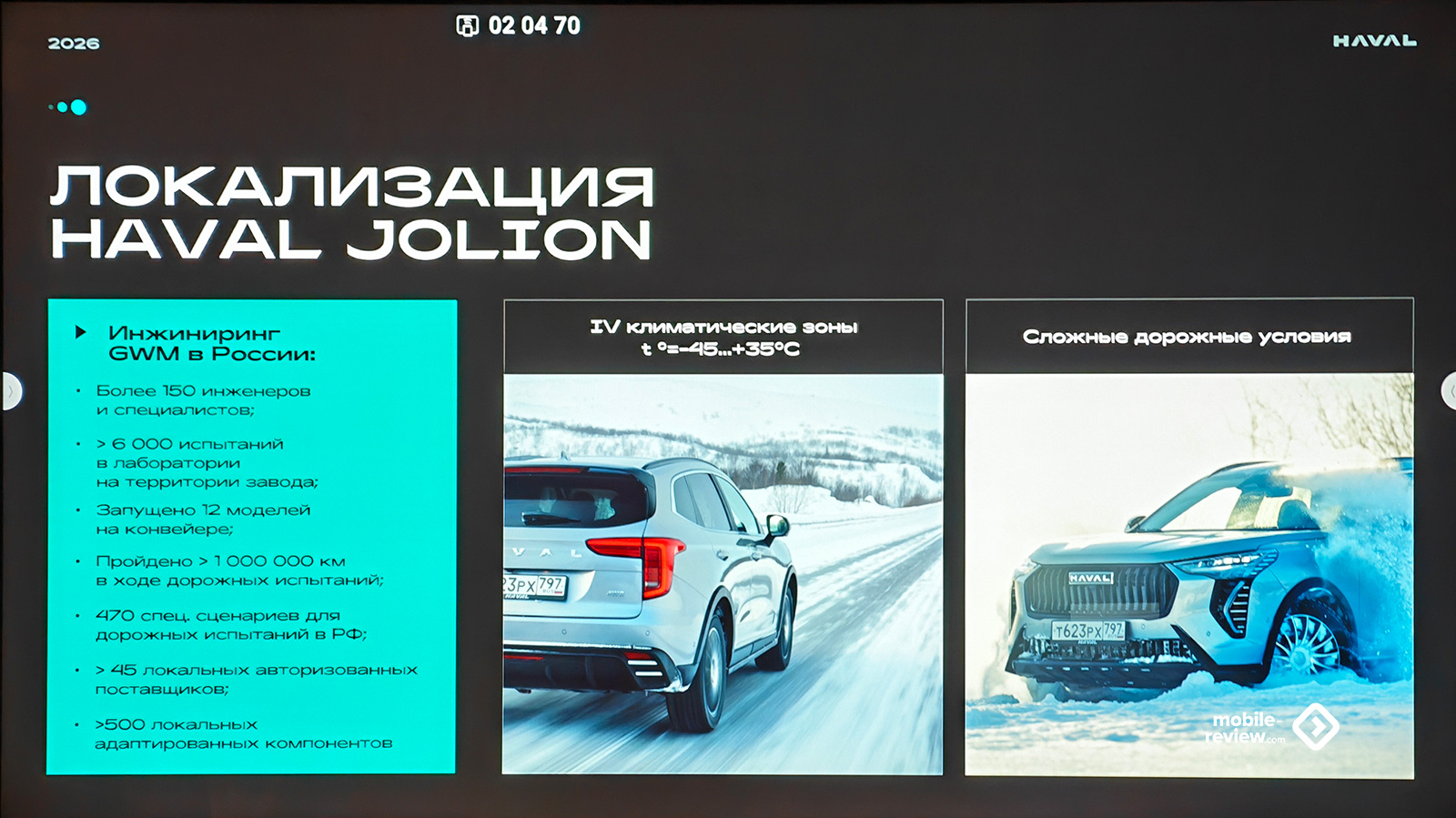Click the 470 спец. сценариев bullet text
The width and height of the screenshot is (1456, 818).
click(x=231, y=624)
